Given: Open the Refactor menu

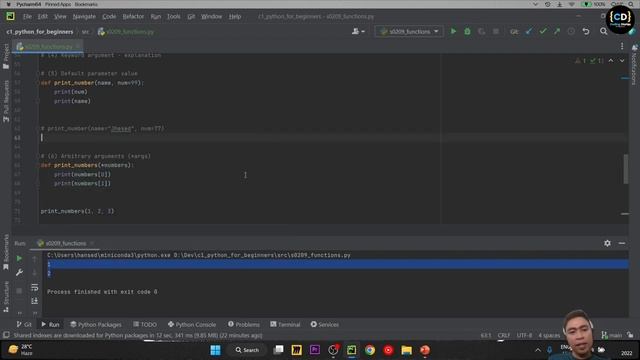Looking at the screenshot, I should click(133, 16).
